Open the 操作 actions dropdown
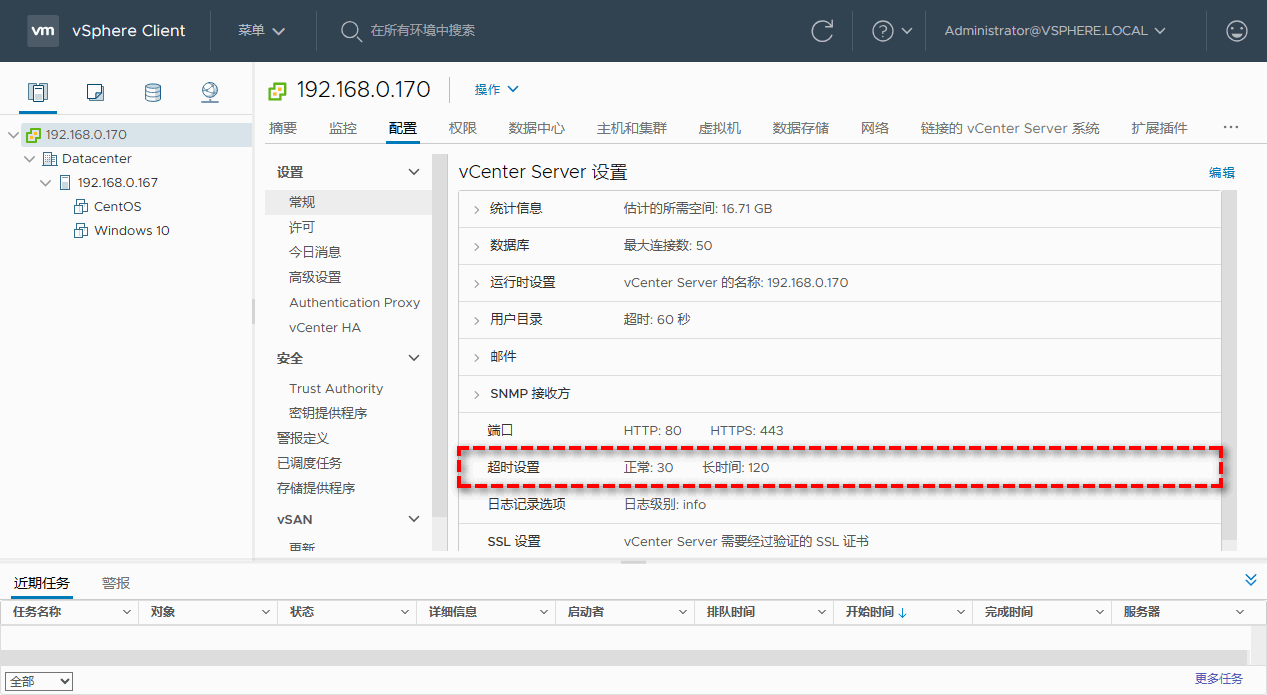 coord(497,90)
